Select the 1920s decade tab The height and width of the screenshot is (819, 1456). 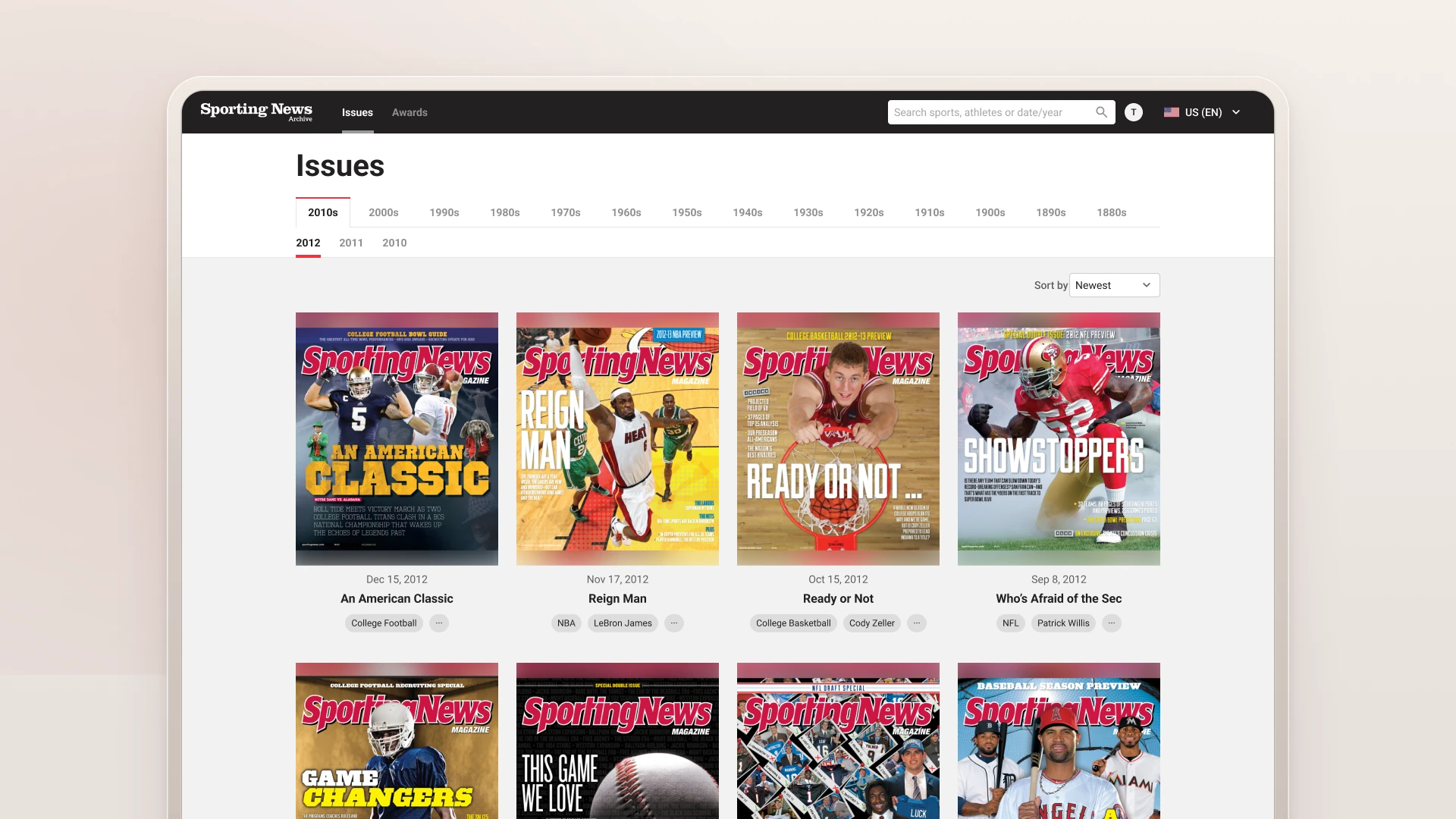pyautogui.click(x=869, y=212)
